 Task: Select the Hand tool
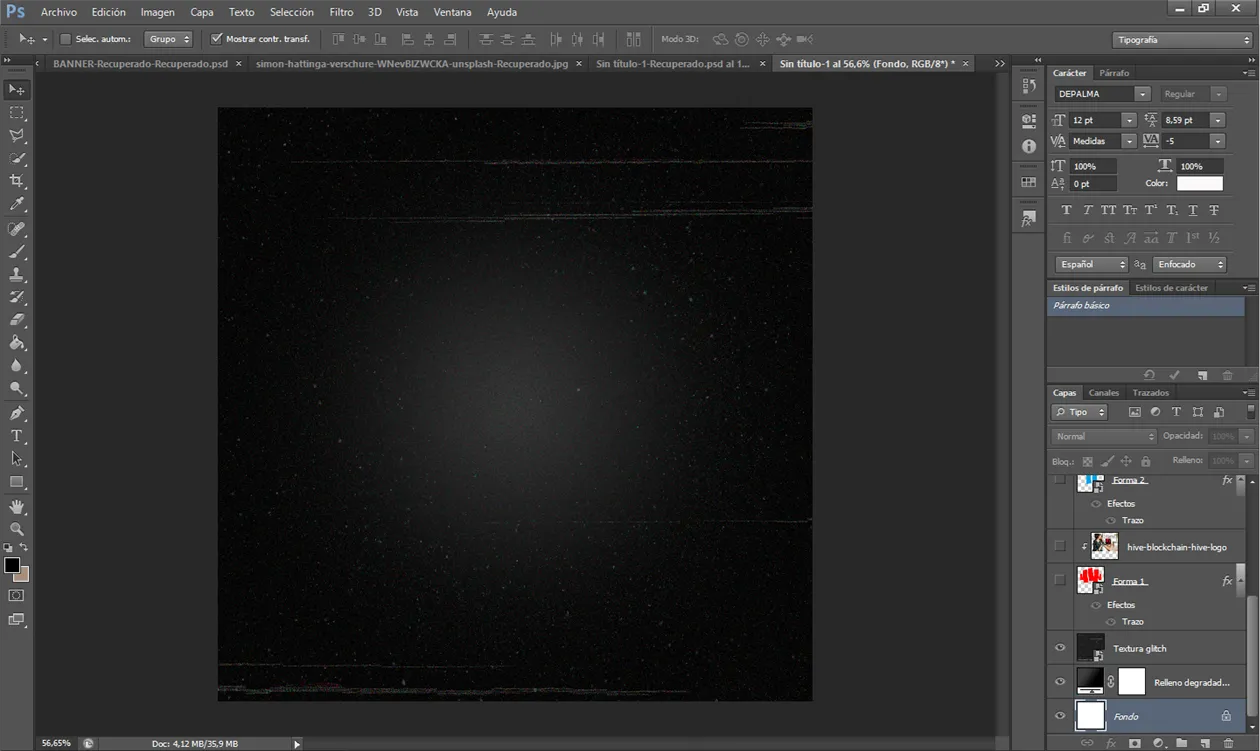(17, 507)
